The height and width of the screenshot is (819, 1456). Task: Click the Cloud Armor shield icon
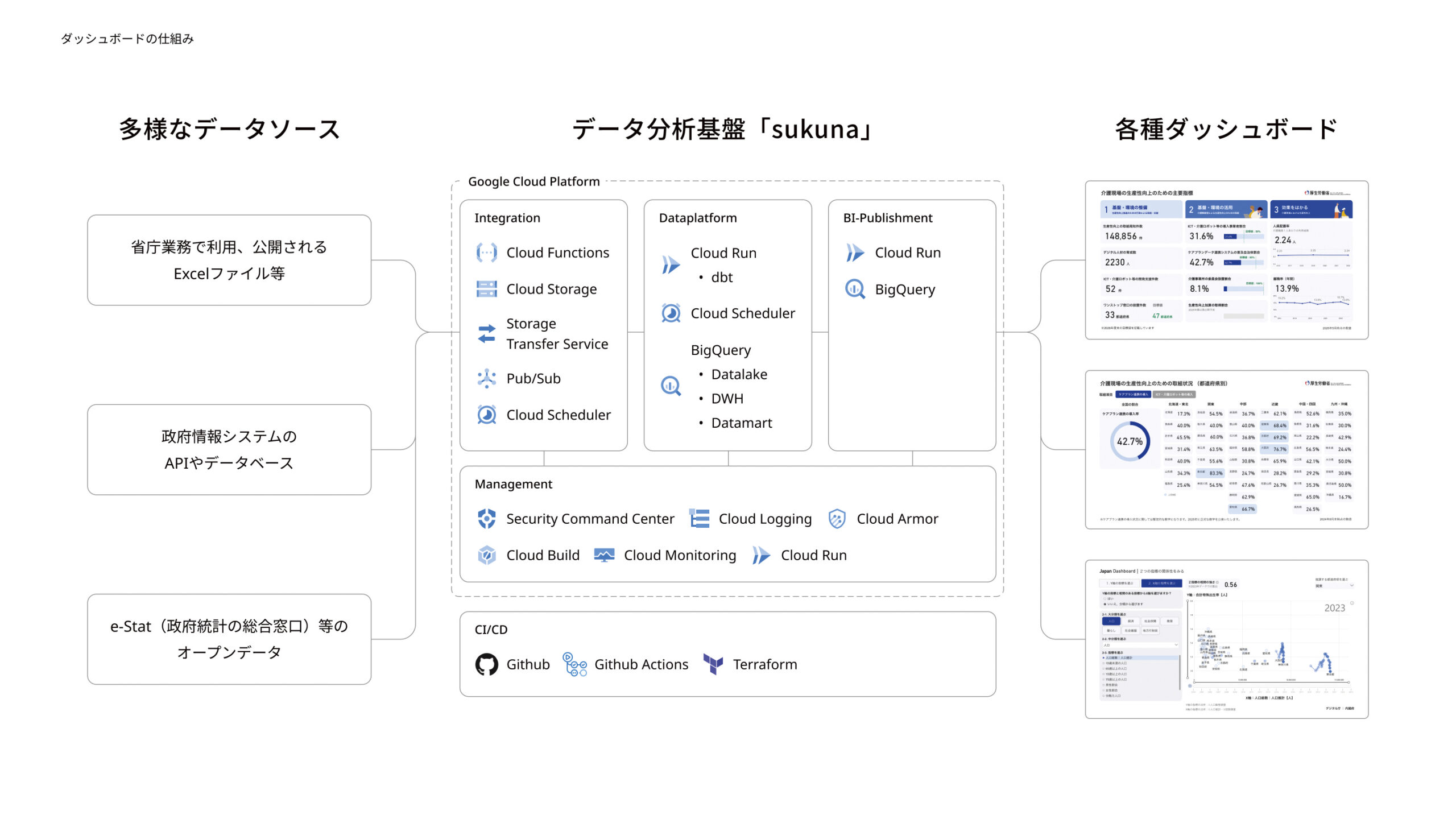837,519
